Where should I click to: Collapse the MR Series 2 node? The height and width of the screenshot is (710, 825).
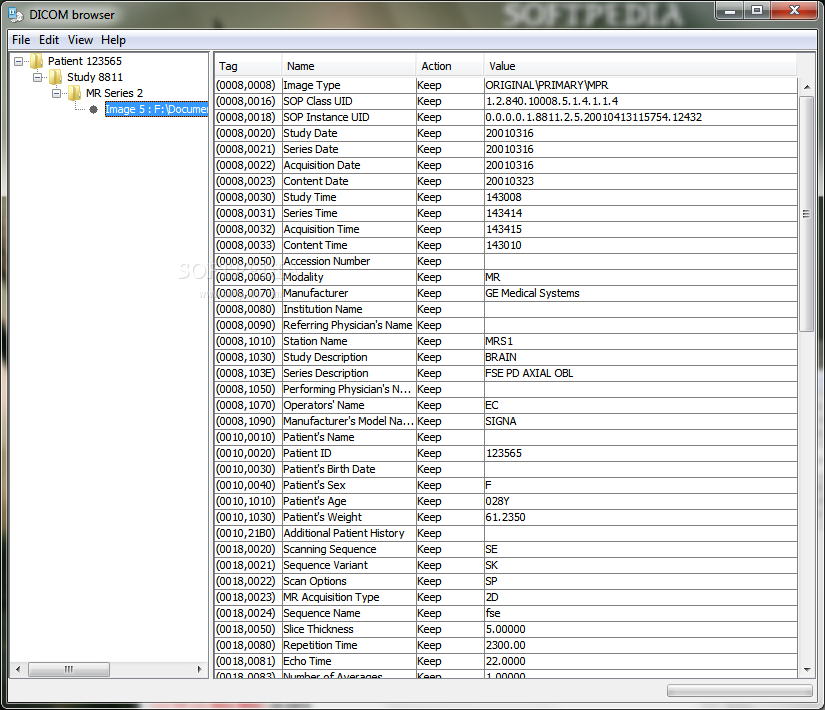pyautogui.click(x=56, y=94)
